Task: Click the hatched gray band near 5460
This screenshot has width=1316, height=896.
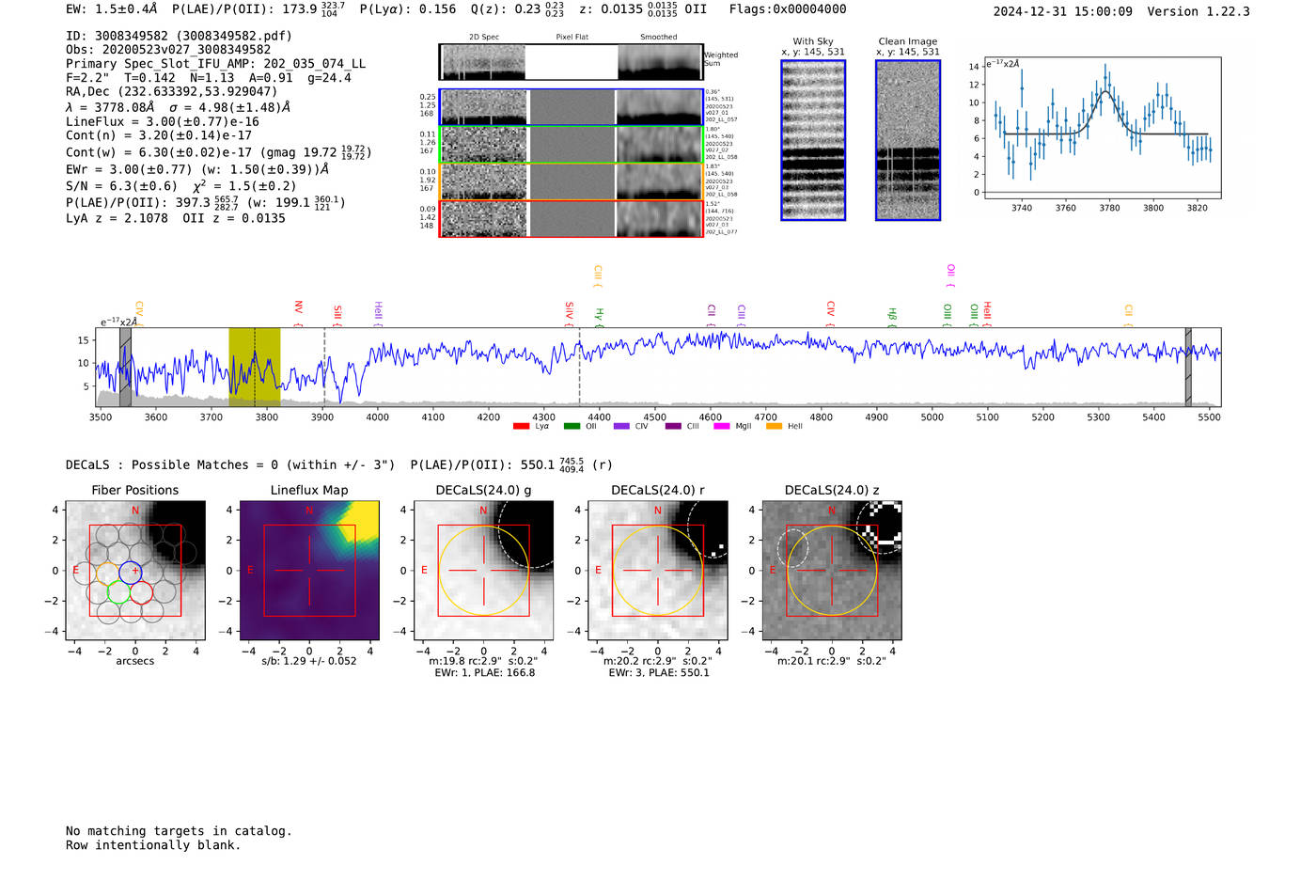Action: (x=1188, y=367)
